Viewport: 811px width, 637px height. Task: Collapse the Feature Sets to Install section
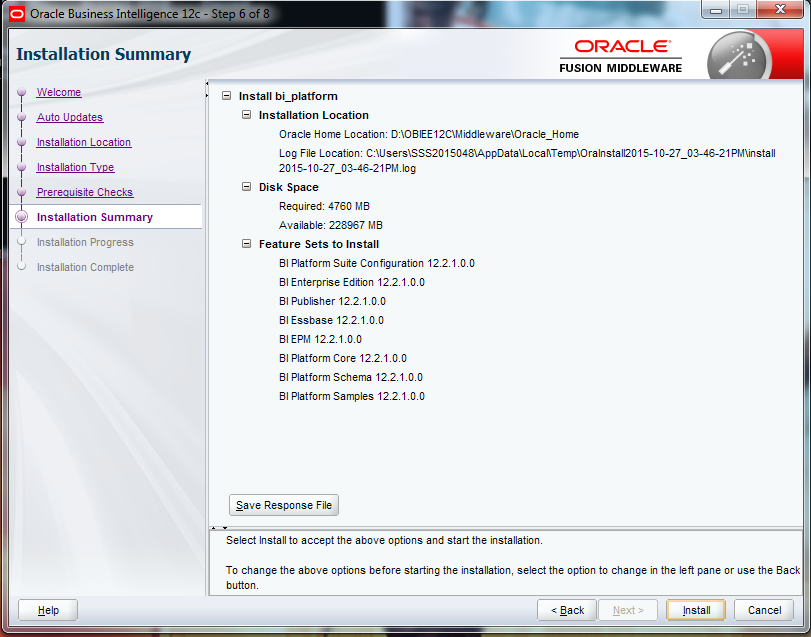[x=247, y=244]
